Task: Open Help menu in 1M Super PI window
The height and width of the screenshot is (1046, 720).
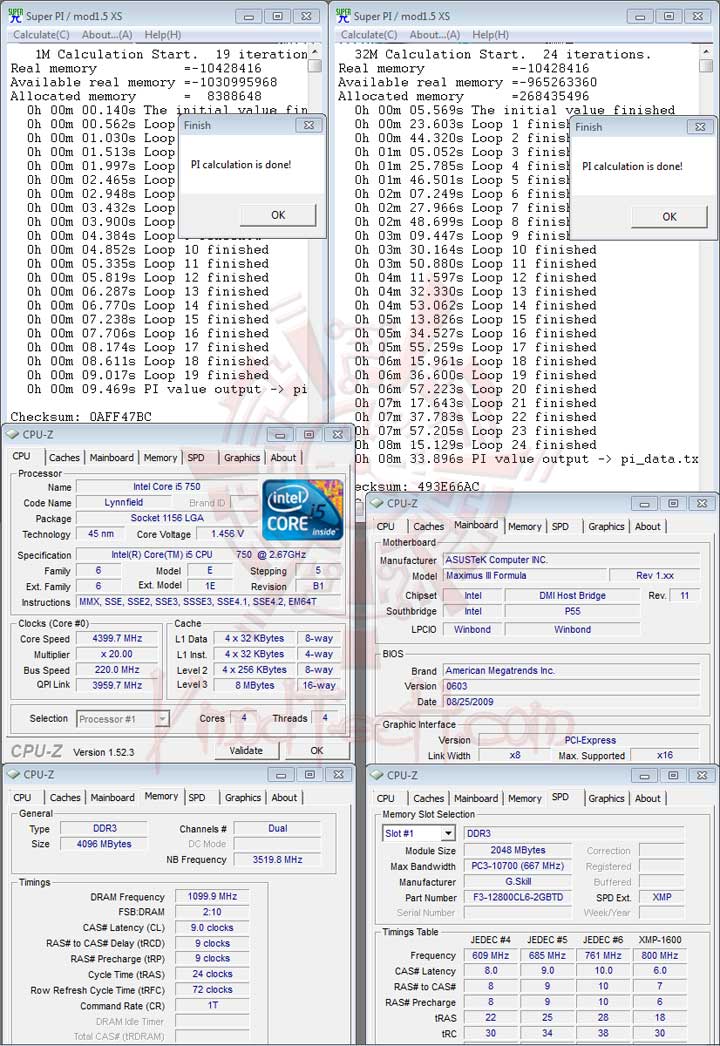Action: (163, 35)
